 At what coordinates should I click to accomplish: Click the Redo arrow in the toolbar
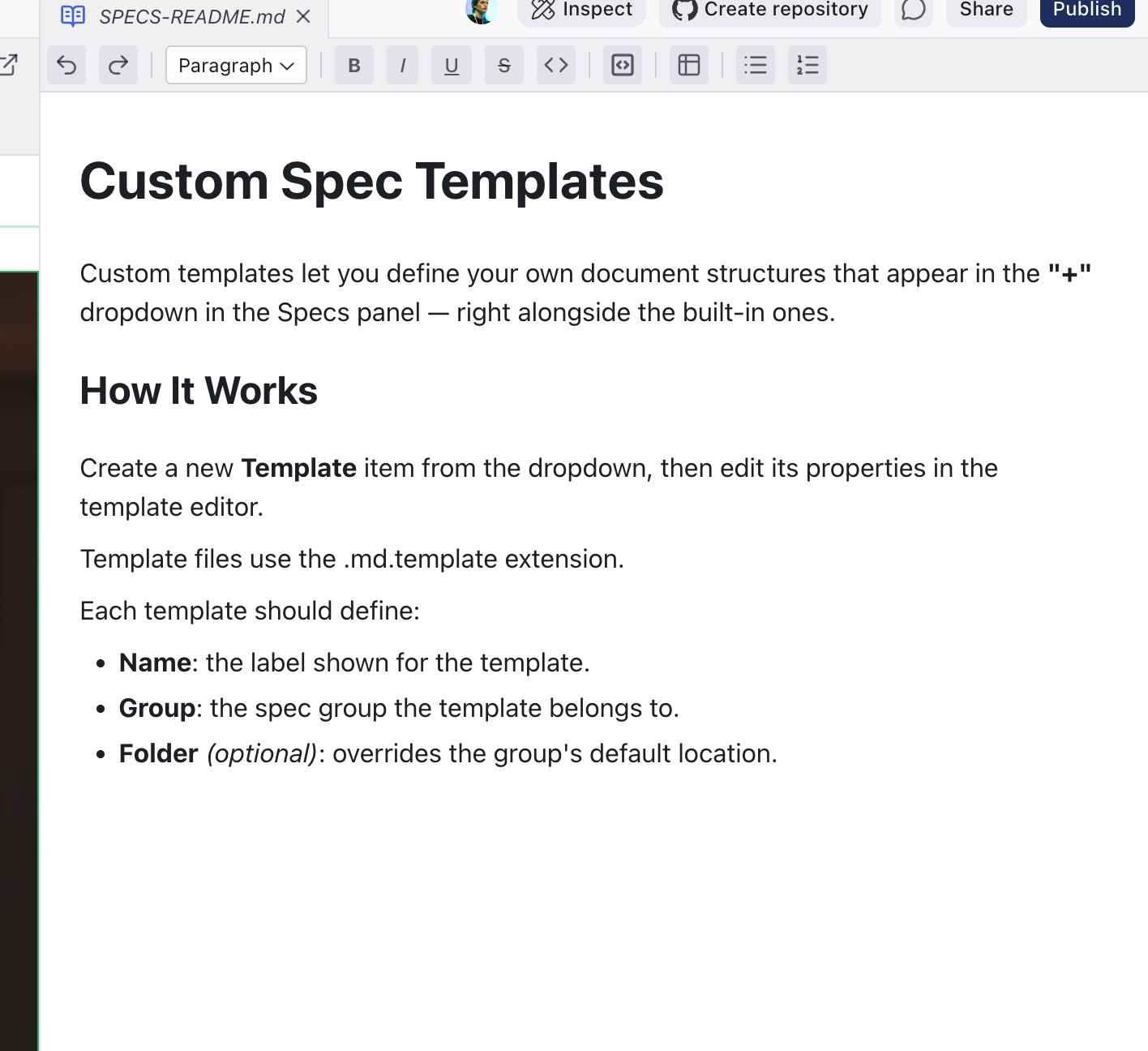coord(118,65)
